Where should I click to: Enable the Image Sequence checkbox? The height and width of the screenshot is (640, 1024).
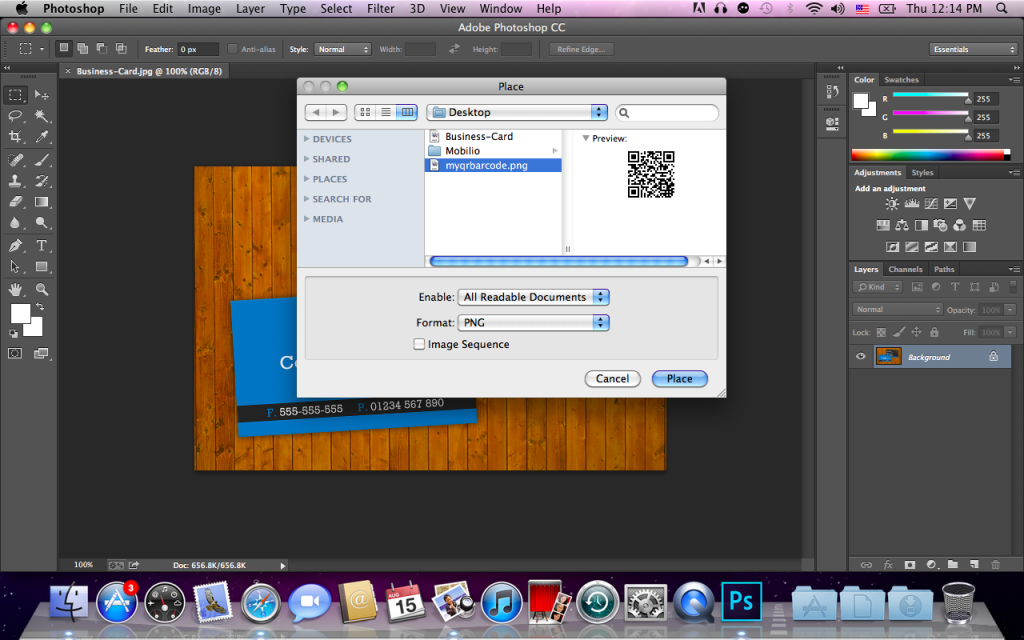click(419, 344)
